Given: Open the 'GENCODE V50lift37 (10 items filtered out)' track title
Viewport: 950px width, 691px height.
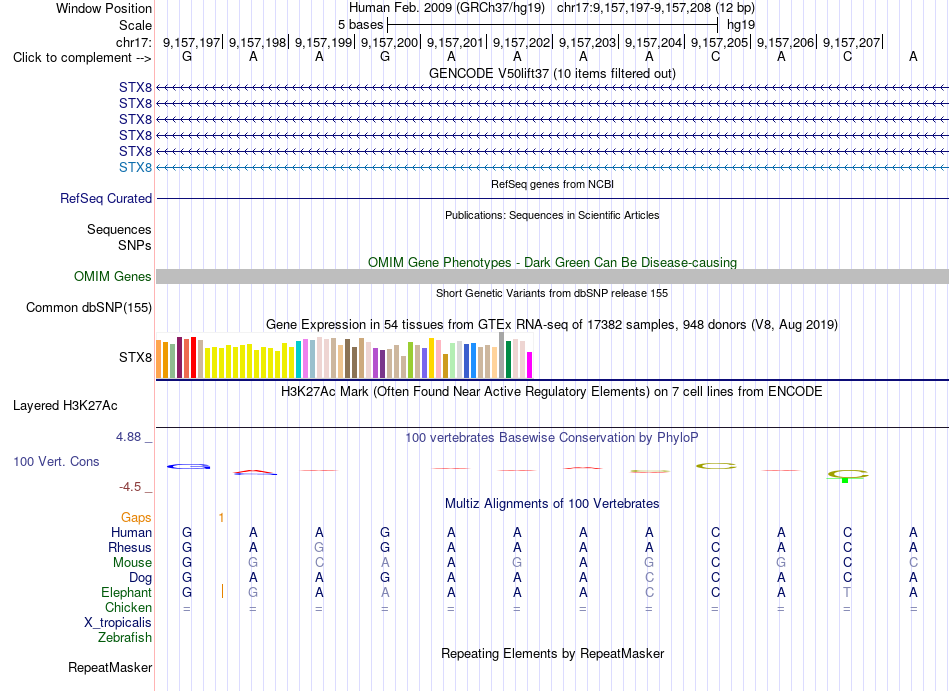Looking at the screenshot, I should (x=552, y=73).
